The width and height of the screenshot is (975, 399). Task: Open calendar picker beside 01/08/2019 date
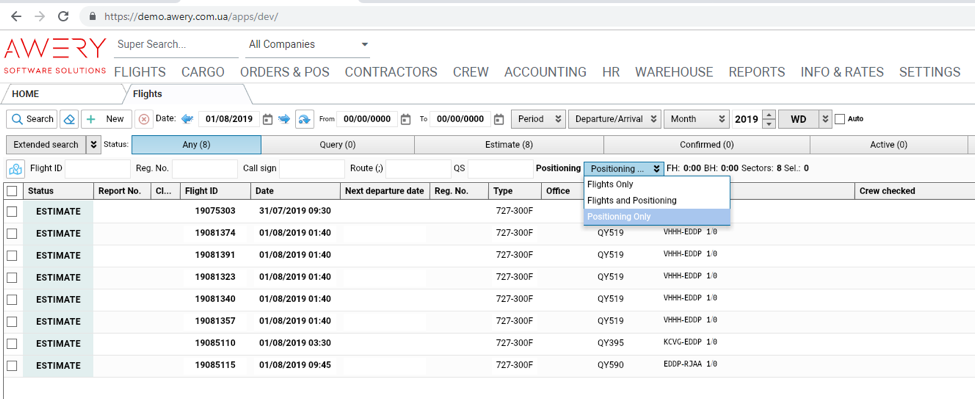point(268,119)
